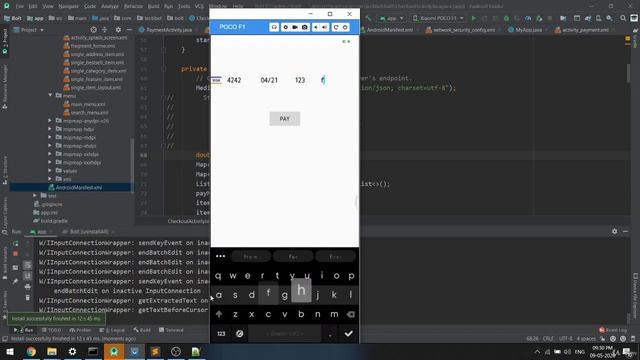
Task: Open Chrome from the Windows taskbar
Action: point(31,351)
